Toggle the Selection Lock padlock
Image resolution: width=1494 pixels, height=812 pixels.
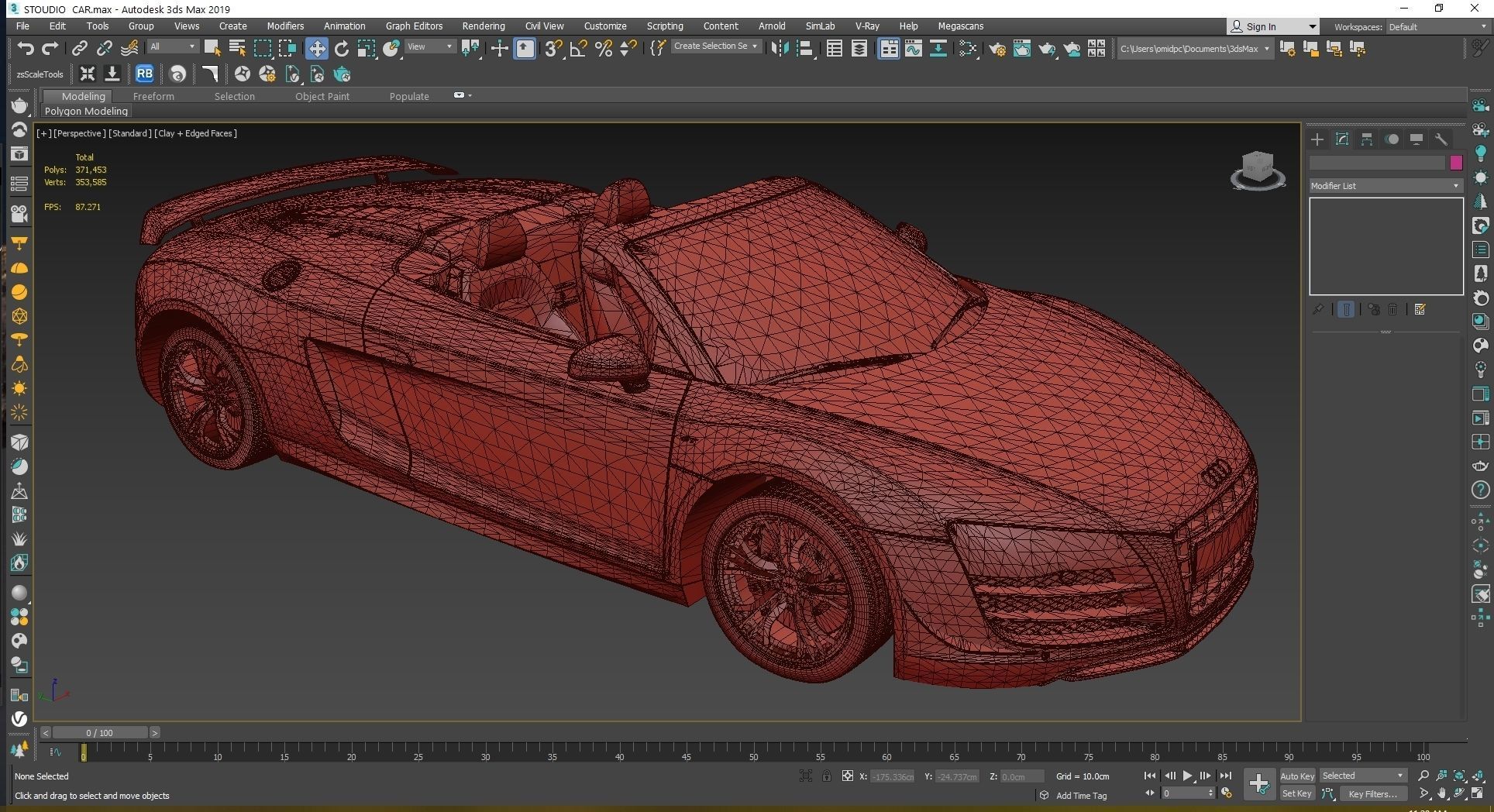pos(827,776)
